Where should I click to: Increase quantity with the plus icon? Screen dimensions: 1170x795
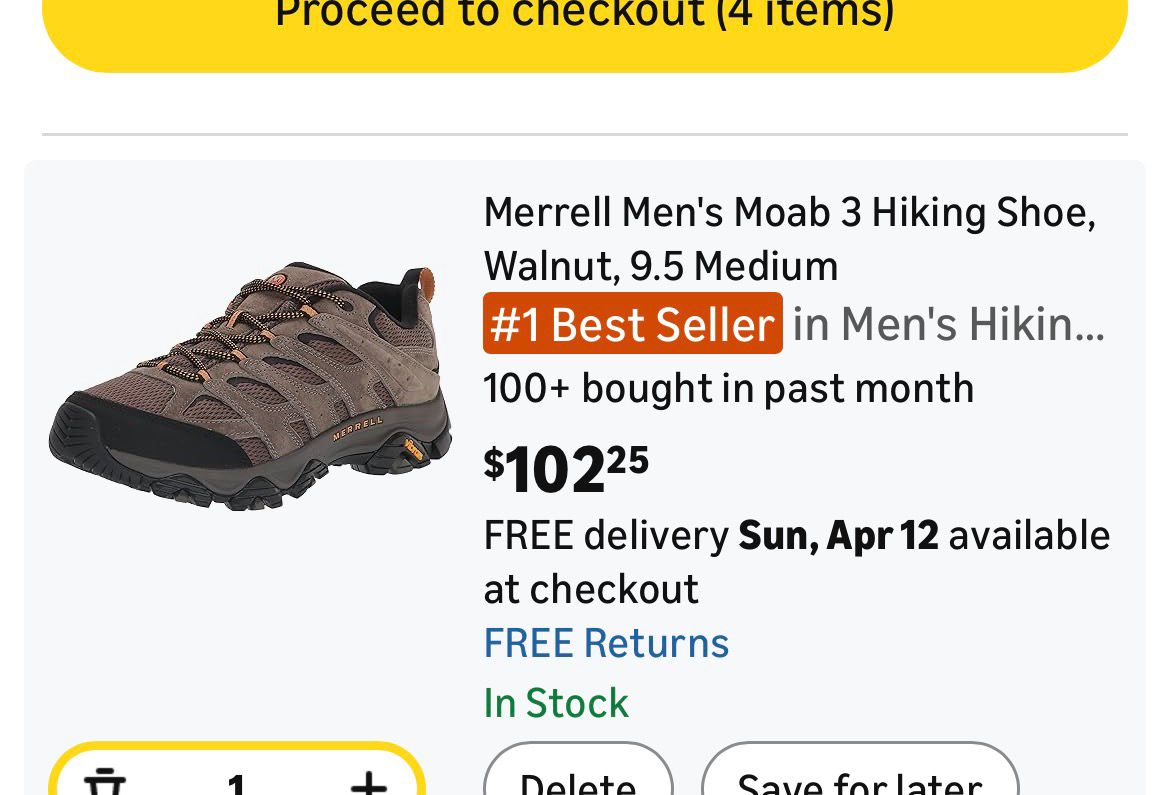pos(368,782)
